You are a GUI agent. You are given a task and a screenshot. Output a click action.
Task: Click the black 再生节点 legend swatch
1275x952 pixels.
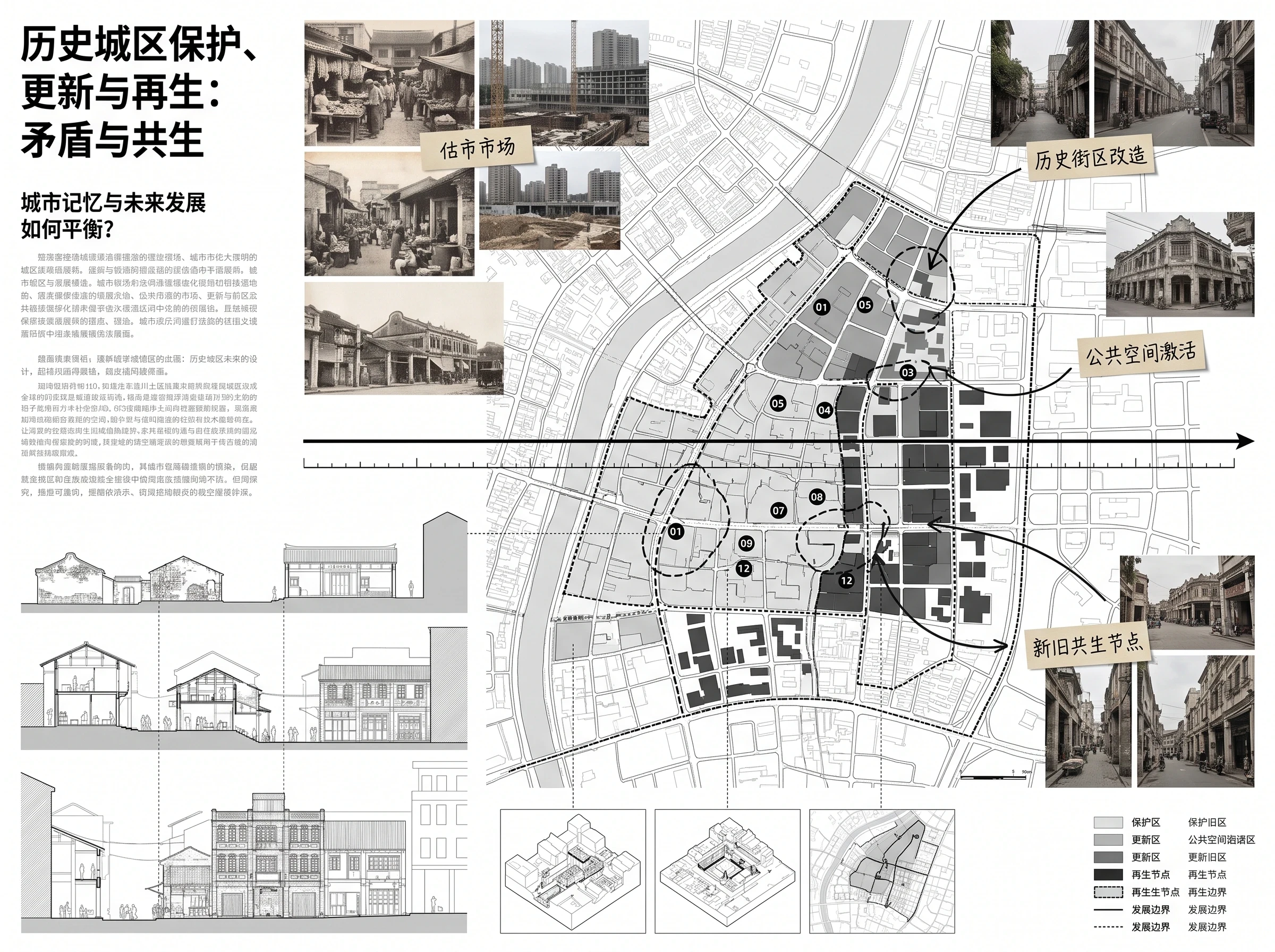point(1108,874)
